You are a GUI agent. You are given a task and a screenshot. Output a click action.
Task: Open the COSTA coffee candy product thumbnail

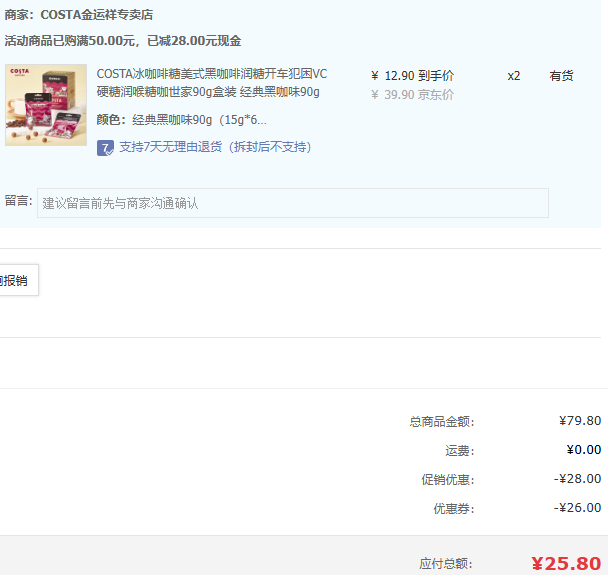[x=46, y=105]
